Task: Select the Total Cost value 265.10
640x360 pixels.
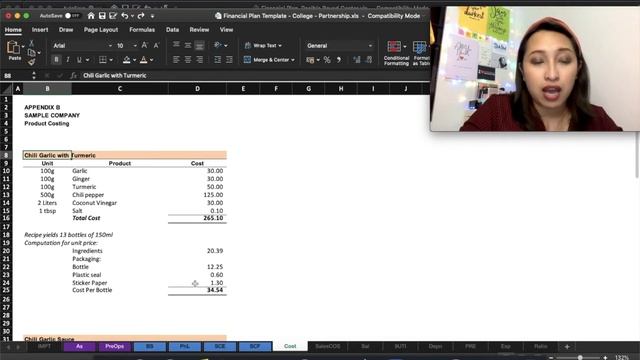Action: 197,218
